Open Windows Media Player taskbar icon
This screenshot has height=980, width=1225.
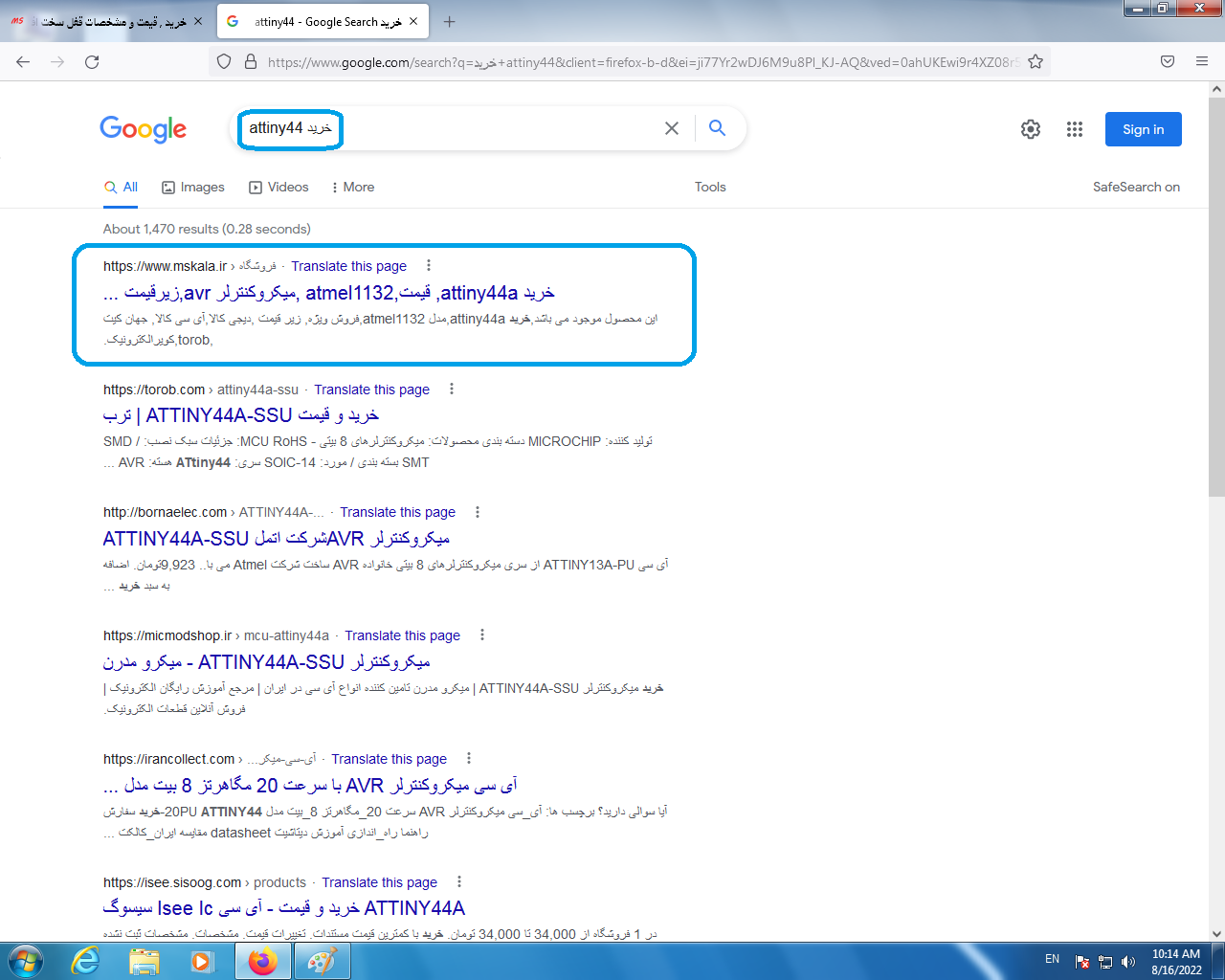point(202,961)
